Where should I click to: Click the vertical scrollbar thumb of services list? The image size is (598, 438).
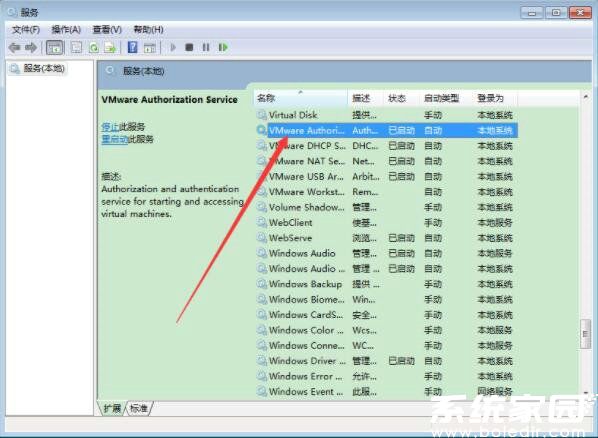(585, 334)
